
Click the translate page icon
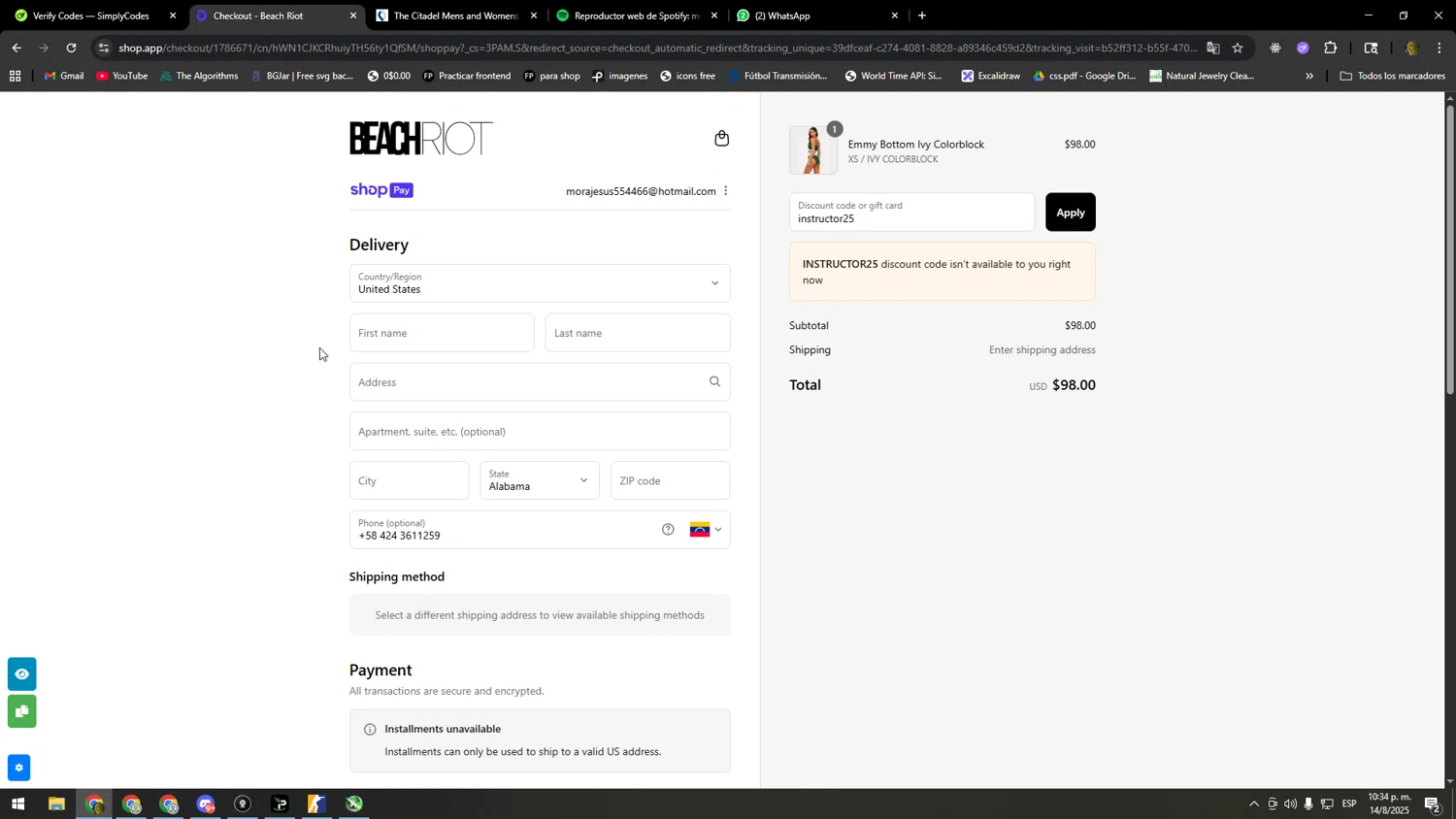(1213, 48)
